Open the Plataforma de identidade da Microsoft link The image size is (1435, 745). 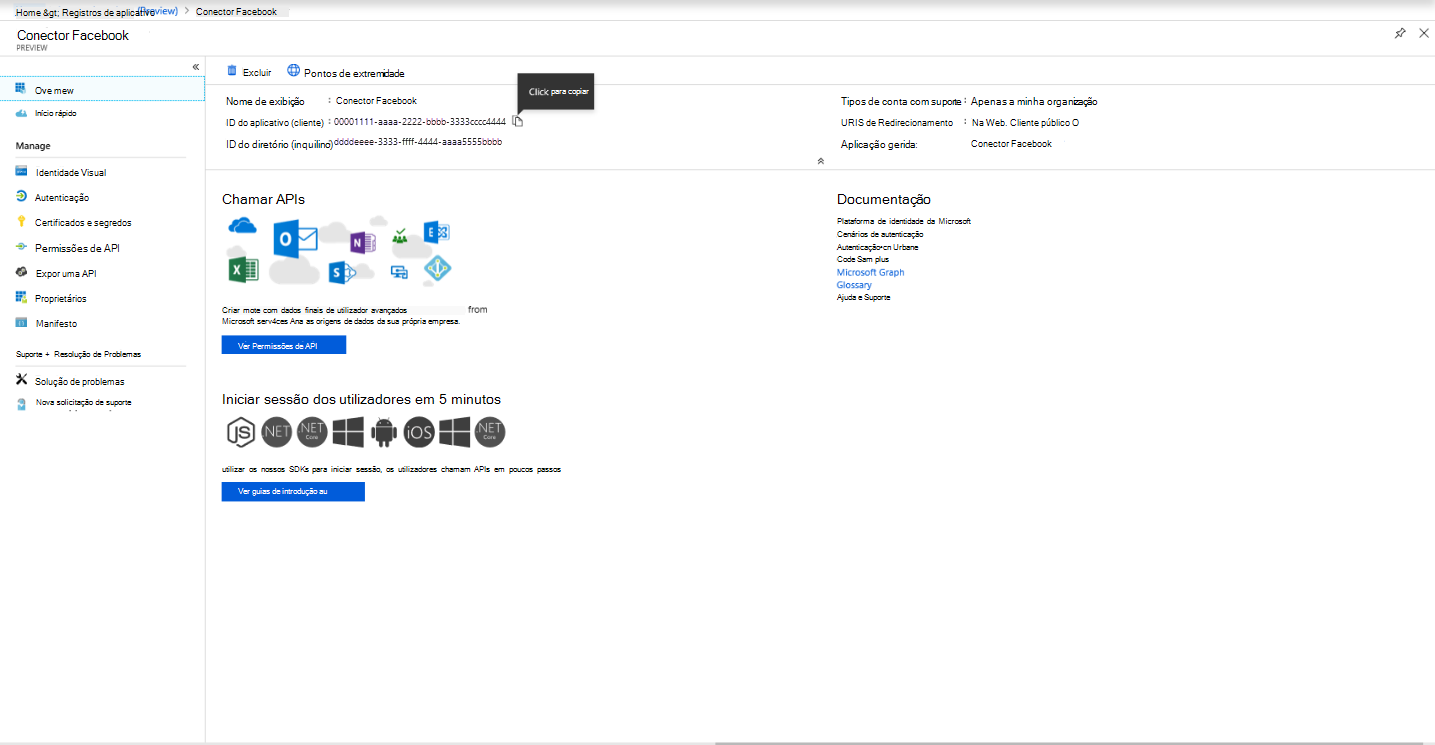(904, 221)
